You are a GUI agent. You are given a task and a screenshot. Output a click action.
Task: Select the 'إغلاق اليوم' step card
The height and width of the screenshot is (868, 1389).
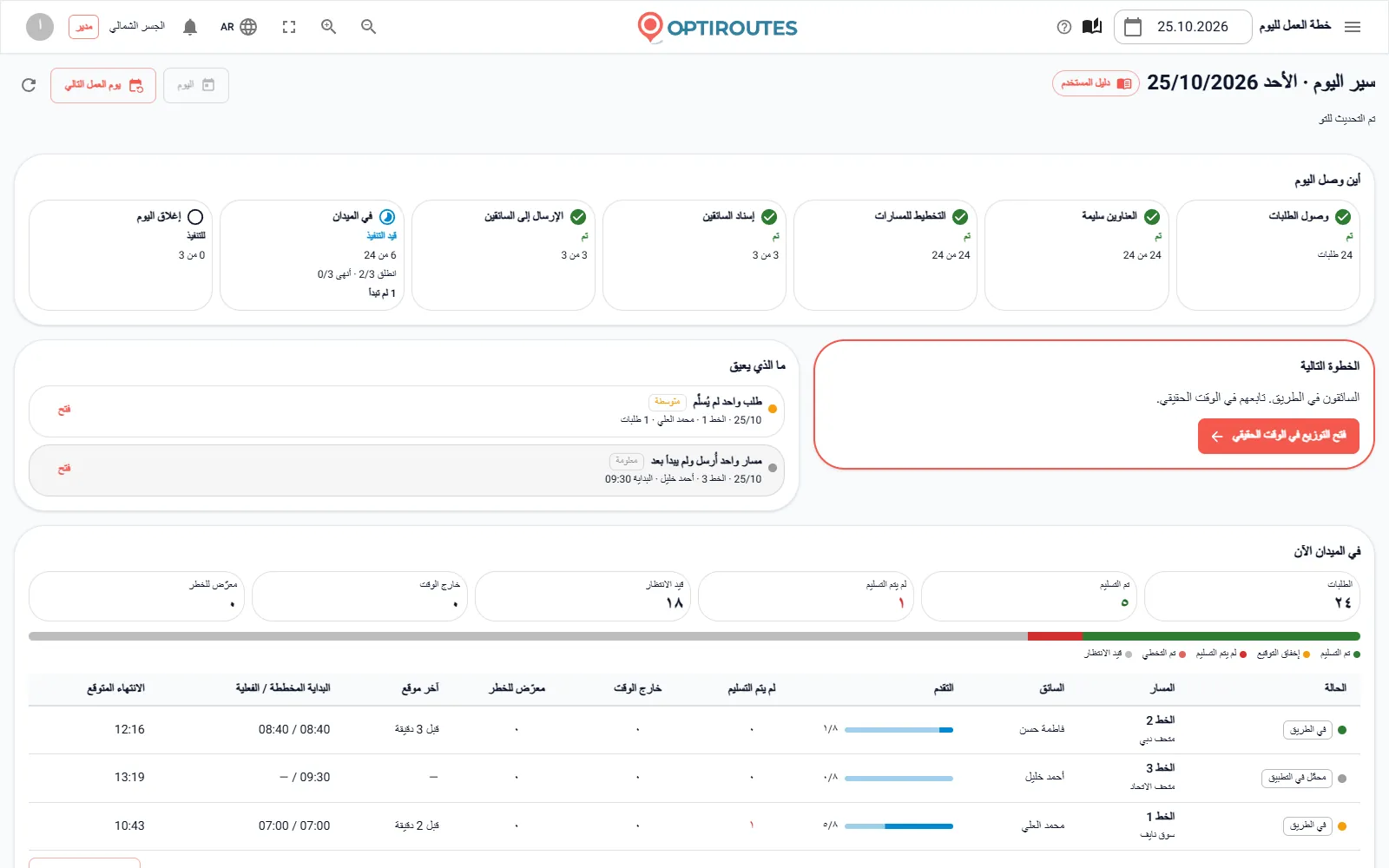(x=121, y=254)
